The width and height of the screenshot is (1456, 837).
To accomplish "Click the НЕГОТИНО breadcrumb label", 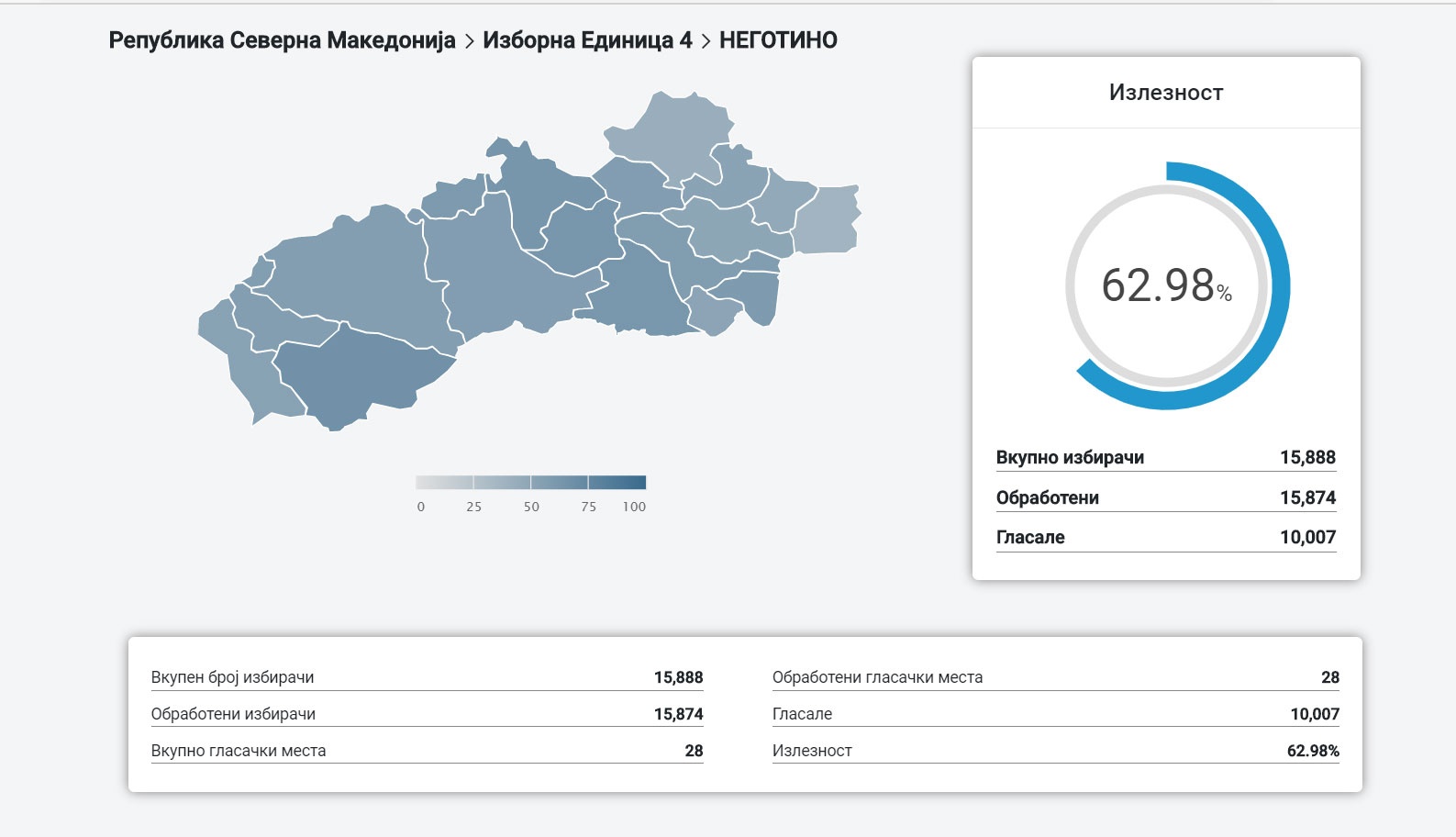I will point(778,40).
